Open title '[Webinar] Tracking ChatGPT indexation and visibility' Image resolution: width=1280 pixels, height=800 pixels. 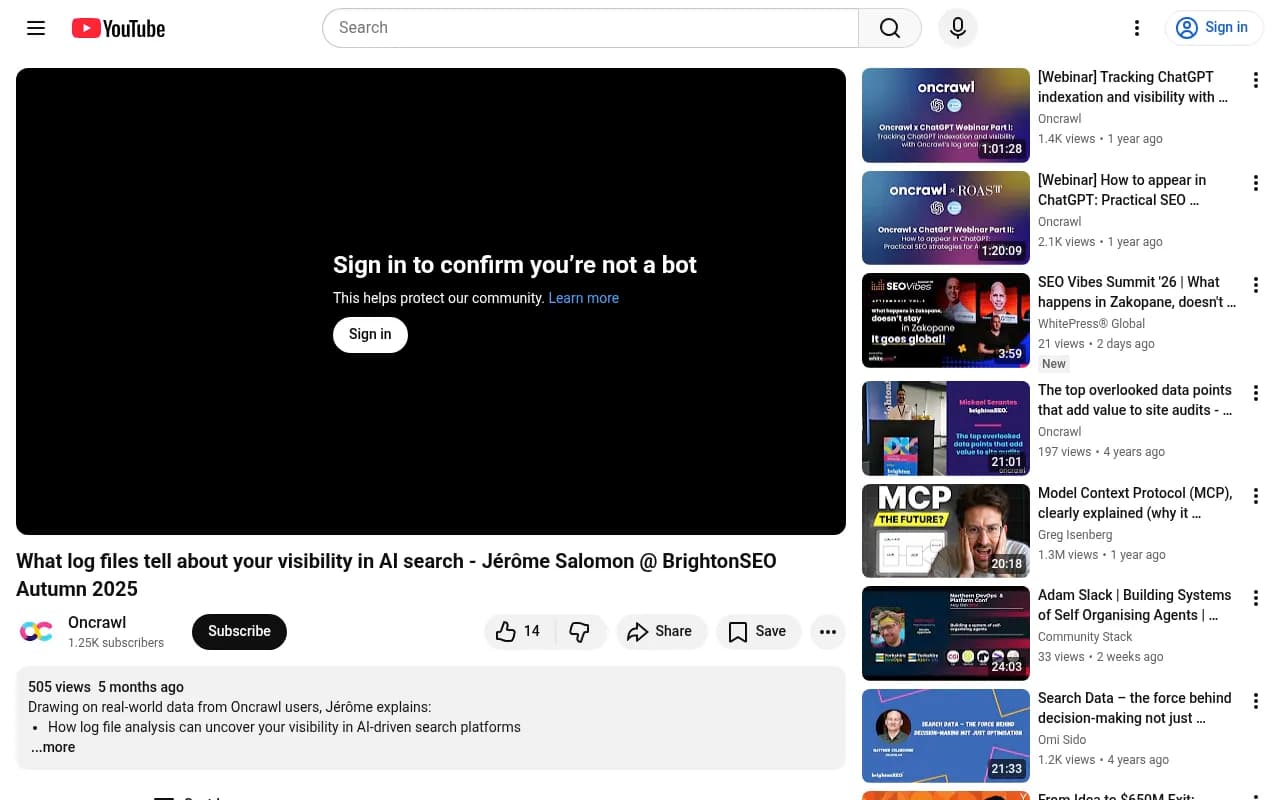(x=1133, y=87)
